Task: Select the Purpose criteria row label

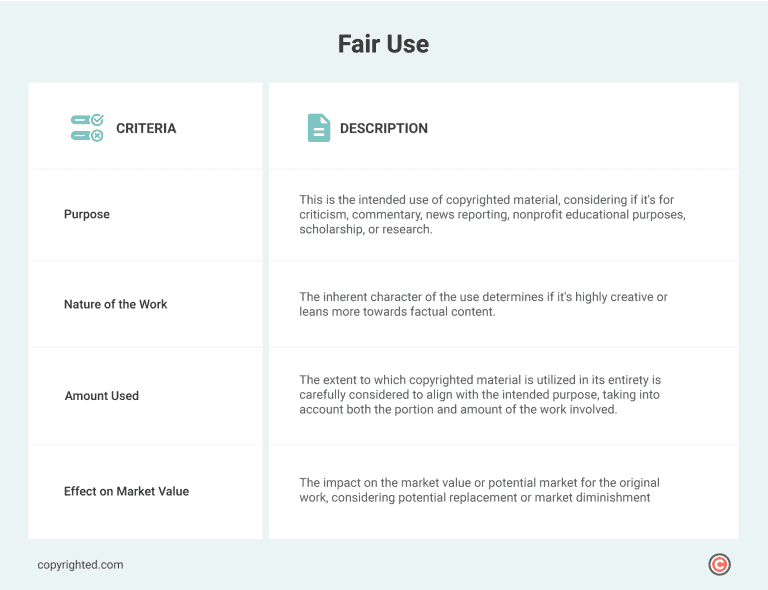Action: (x=87, y=214)
